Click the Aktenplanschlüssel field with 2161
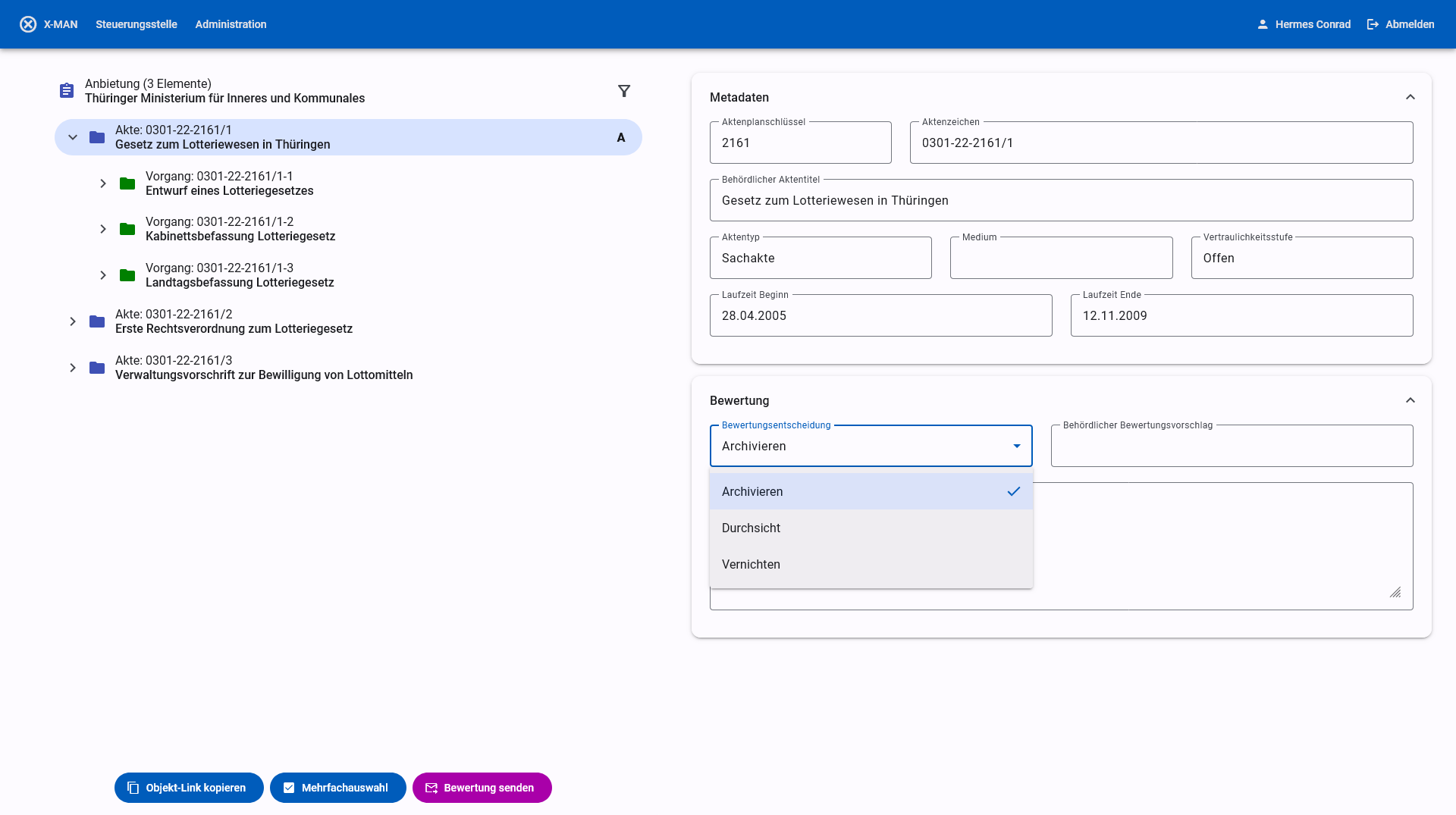 (801, 143)
